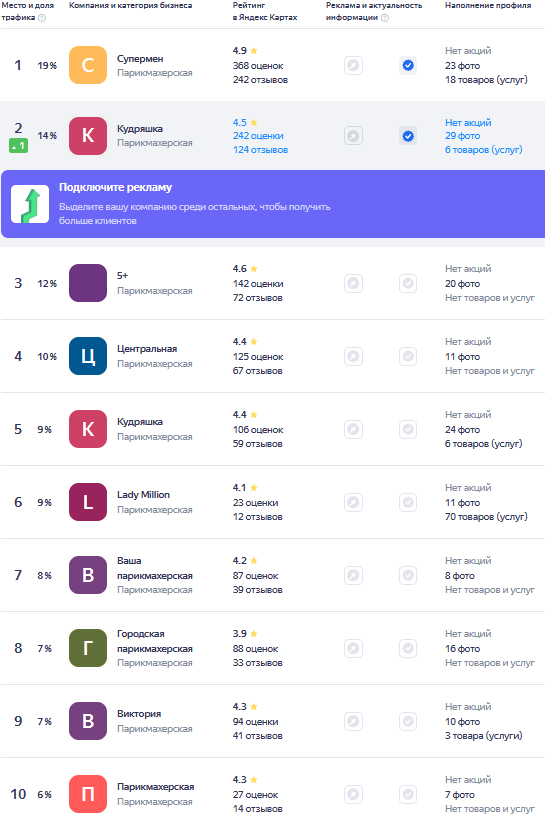Click the green position change badge
This screenshot has height=825, width=545.
[18, 146]
